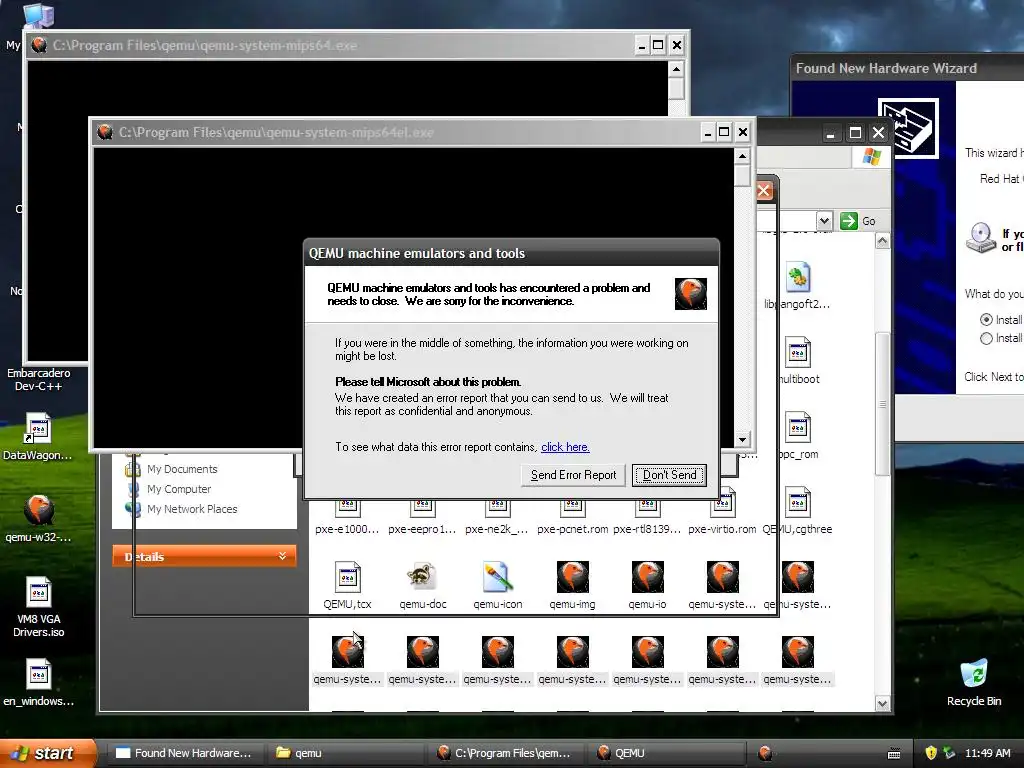This screenshot has height=768, width=1024.
Task: Switch to C:\Program Files\qem... taskbar button
Action: pyautogui.click(x=505, y=753)
